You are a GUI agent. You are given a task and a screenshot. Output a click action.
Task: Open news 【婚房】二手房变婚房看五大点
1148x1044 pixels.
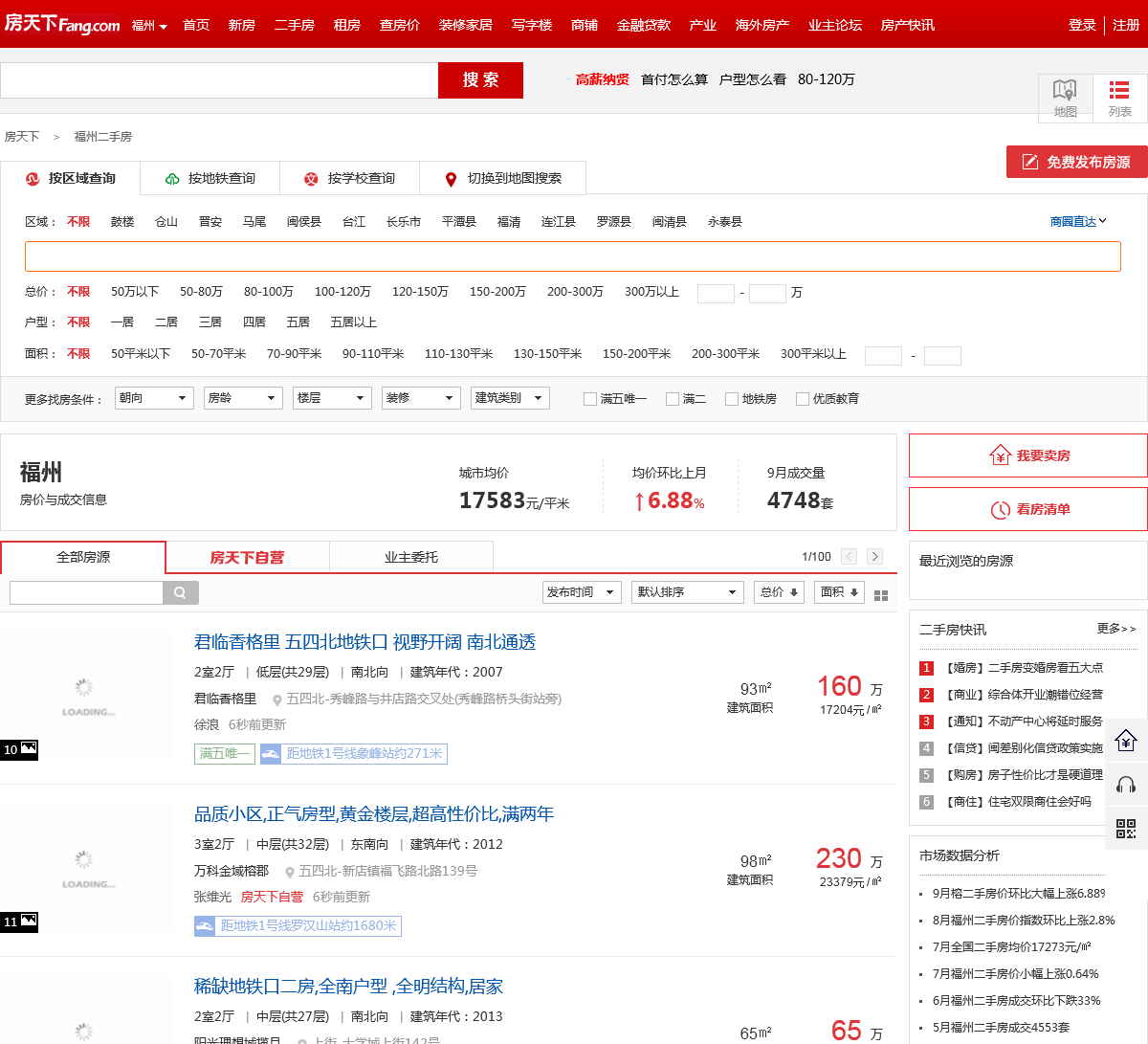click(1024, 668)
